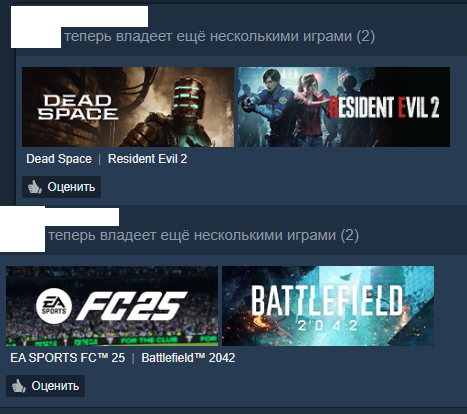Follow the EA SPORTS FC™ 25 text link
This screenshot has width=467, height=414.
(68, 358)
